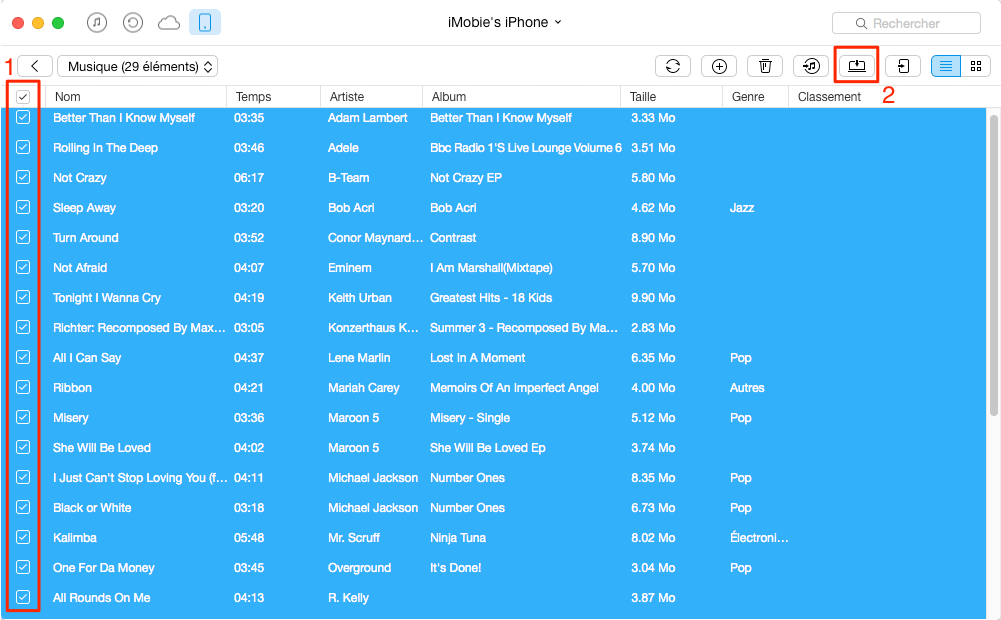Click the album Not Crazy EP
The height and width of the screenshot is (620, 1001).
(466, 178)
